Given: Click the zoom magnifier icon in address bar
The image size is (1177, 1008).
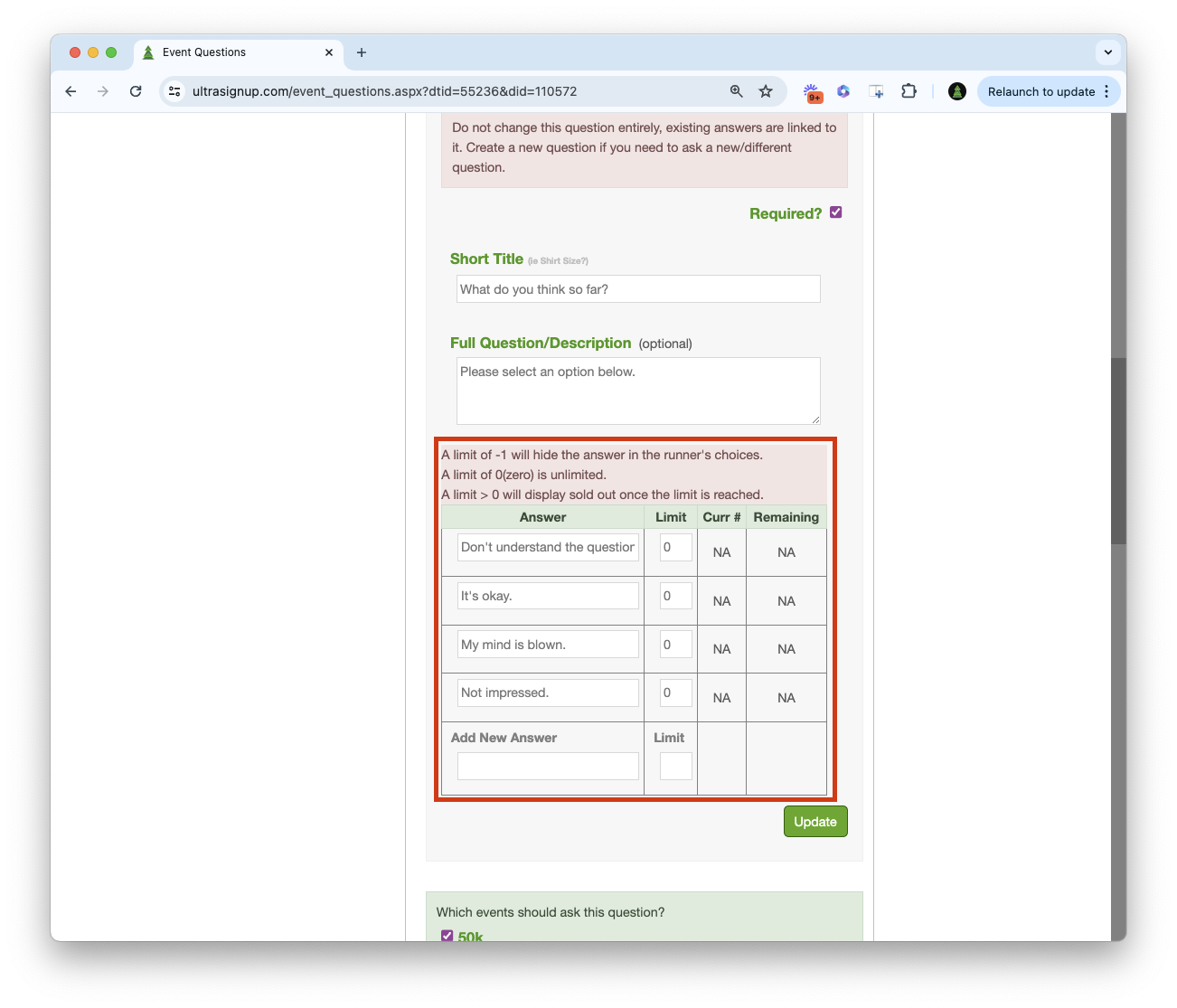Looking at the screenshot, I should point(737,91).
